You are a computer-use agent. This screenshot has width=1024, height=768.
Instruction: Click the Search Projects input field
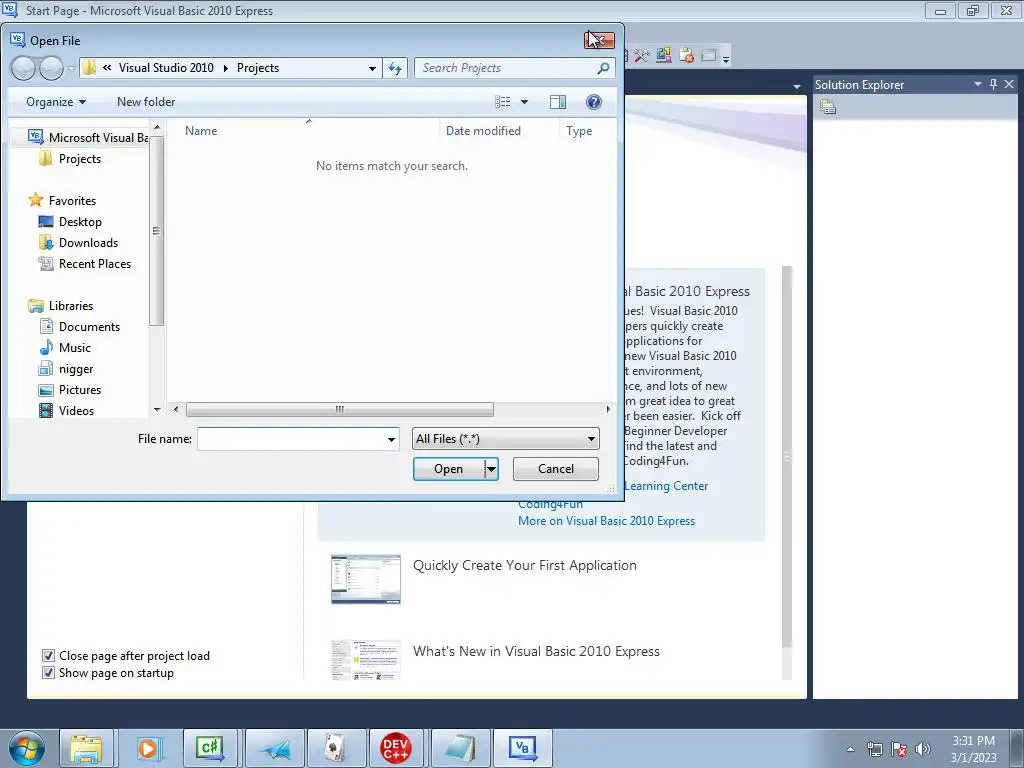coord(506,68)
